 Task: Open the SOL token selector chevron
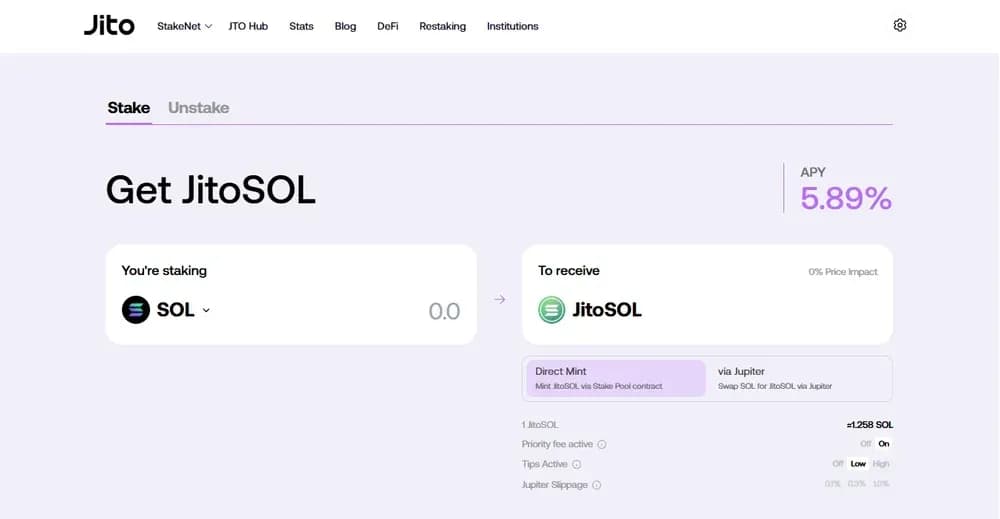click(x=206, y=311)
